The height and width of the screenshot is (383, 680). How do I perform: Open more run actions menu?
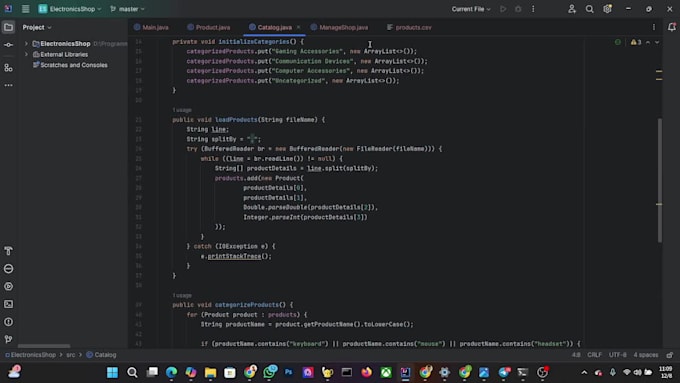(533, 9)
